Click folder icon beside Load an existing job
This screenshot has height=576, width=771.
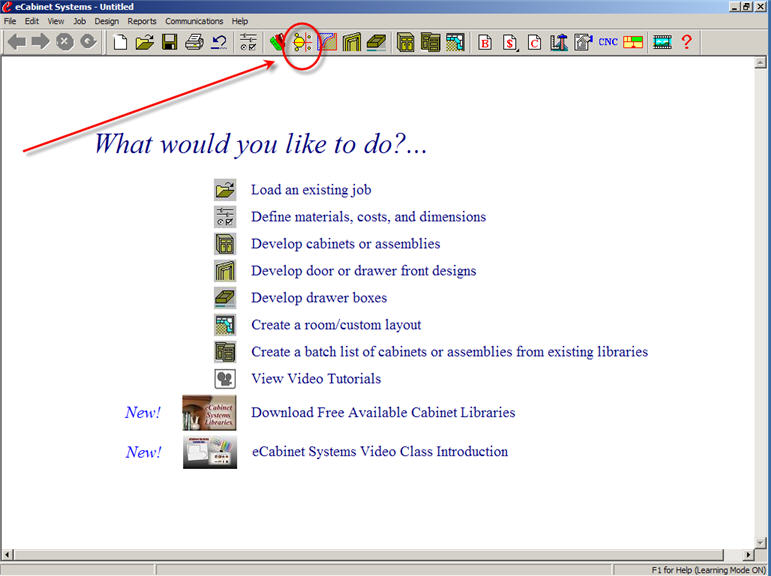point(225,190)
